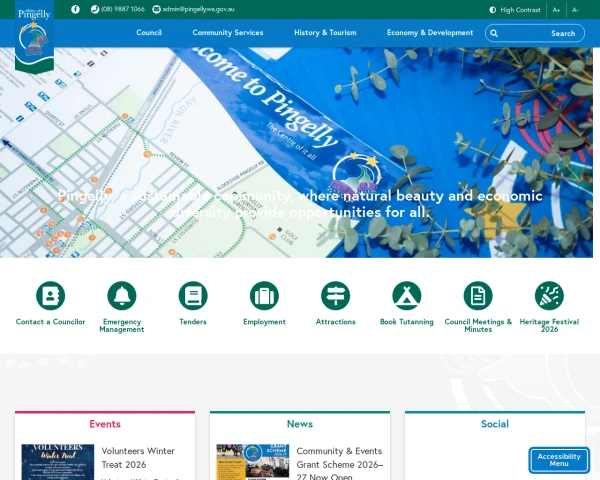Open the Volunteers Winter Treat 2026 event title
600x480 pixels.
(138, 458)
